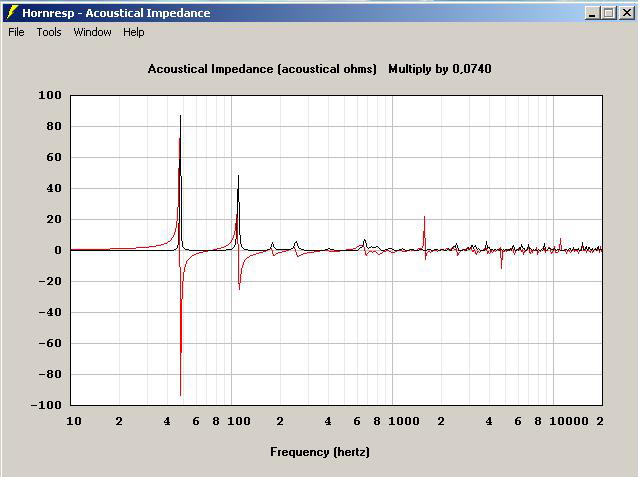Maximize the Hornresp window
The height and width of the screenshot is (477, 638).
click(609, 13)
